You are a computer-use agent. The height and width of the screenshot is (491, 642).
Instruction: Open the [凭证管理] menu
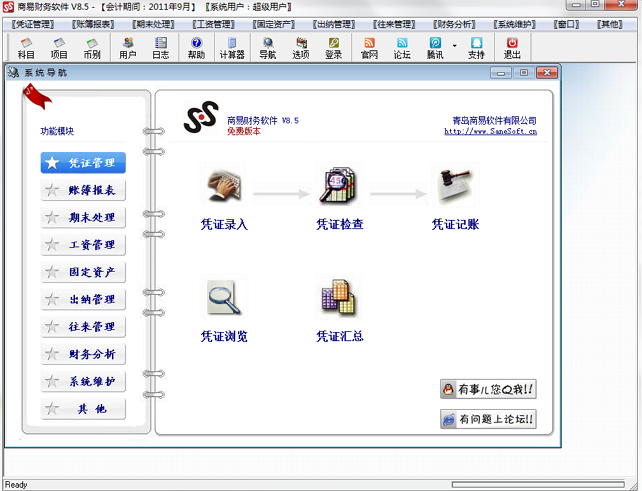click(x=33, y=25)
